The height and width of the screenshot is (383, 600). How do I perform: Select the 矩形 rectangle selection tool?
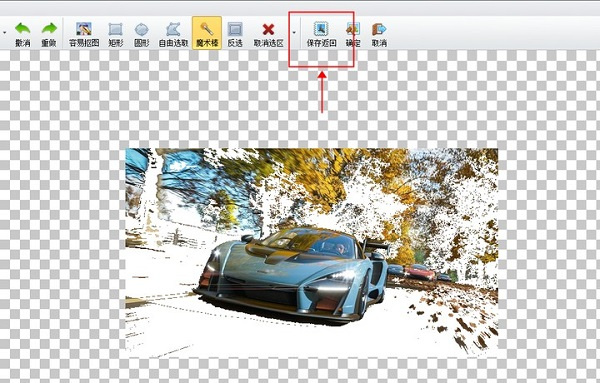(116, 34)
